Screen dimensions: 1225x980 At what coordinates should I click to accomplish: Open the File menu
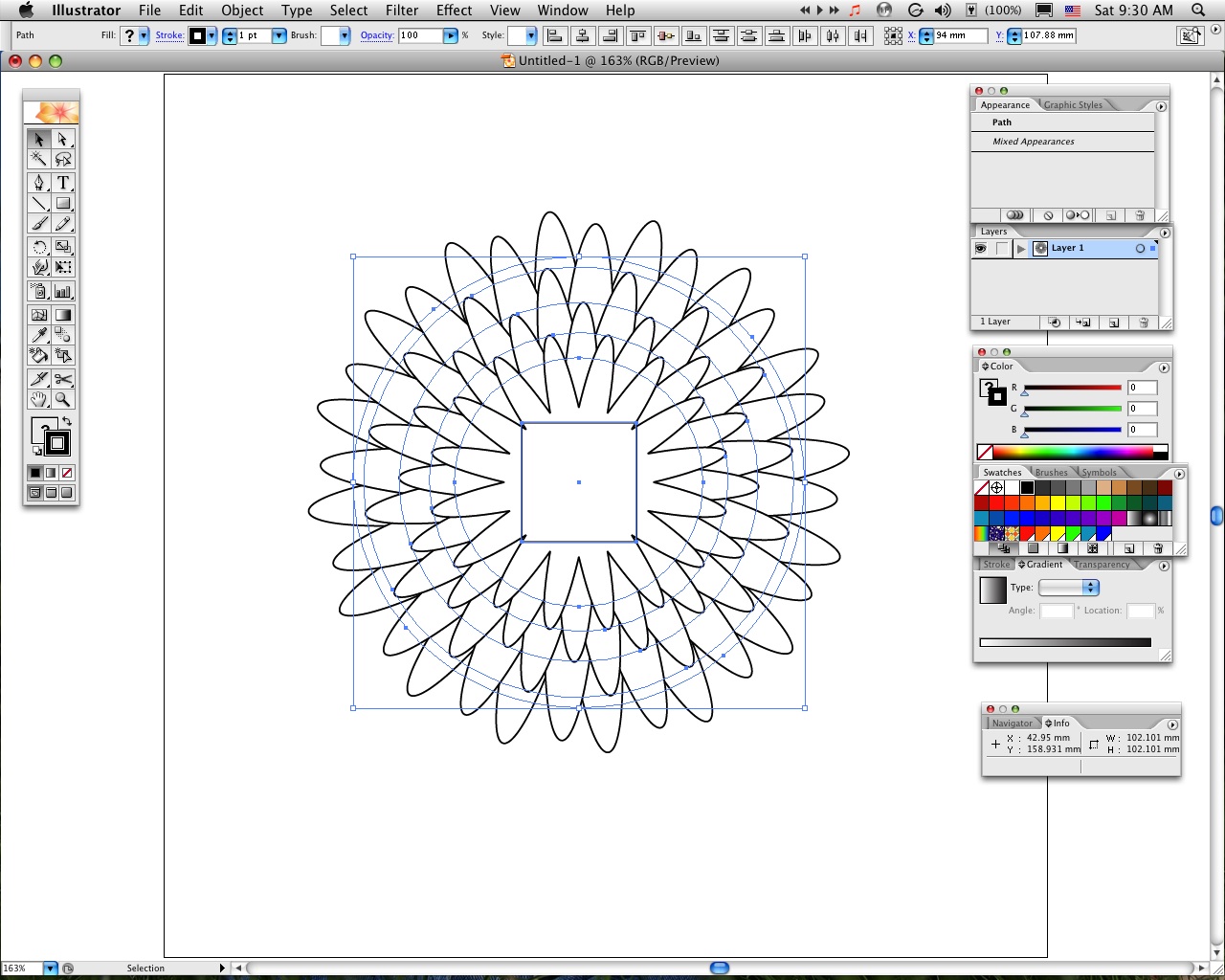[x=149, y=10]
